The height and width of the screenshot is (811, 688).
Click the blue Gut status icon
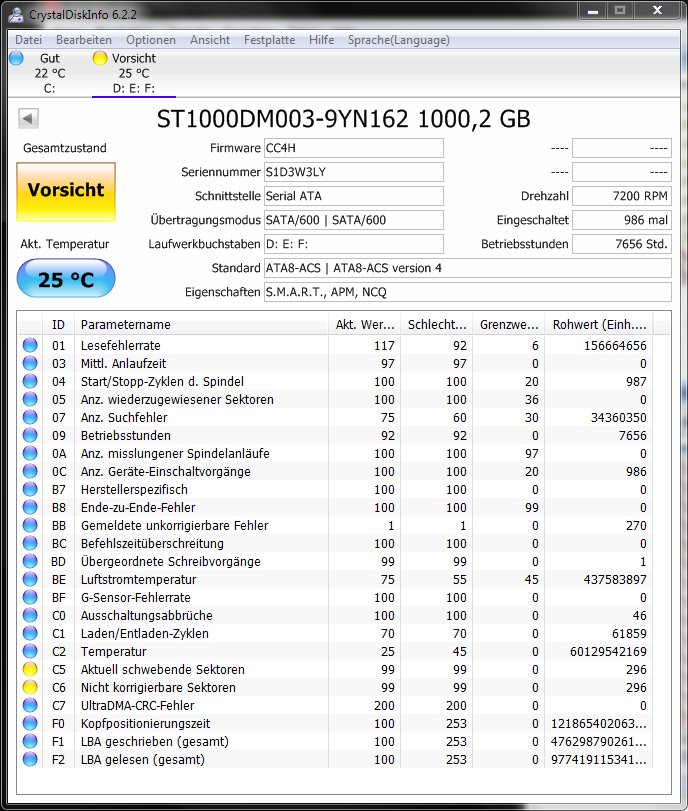coord(17,58)
